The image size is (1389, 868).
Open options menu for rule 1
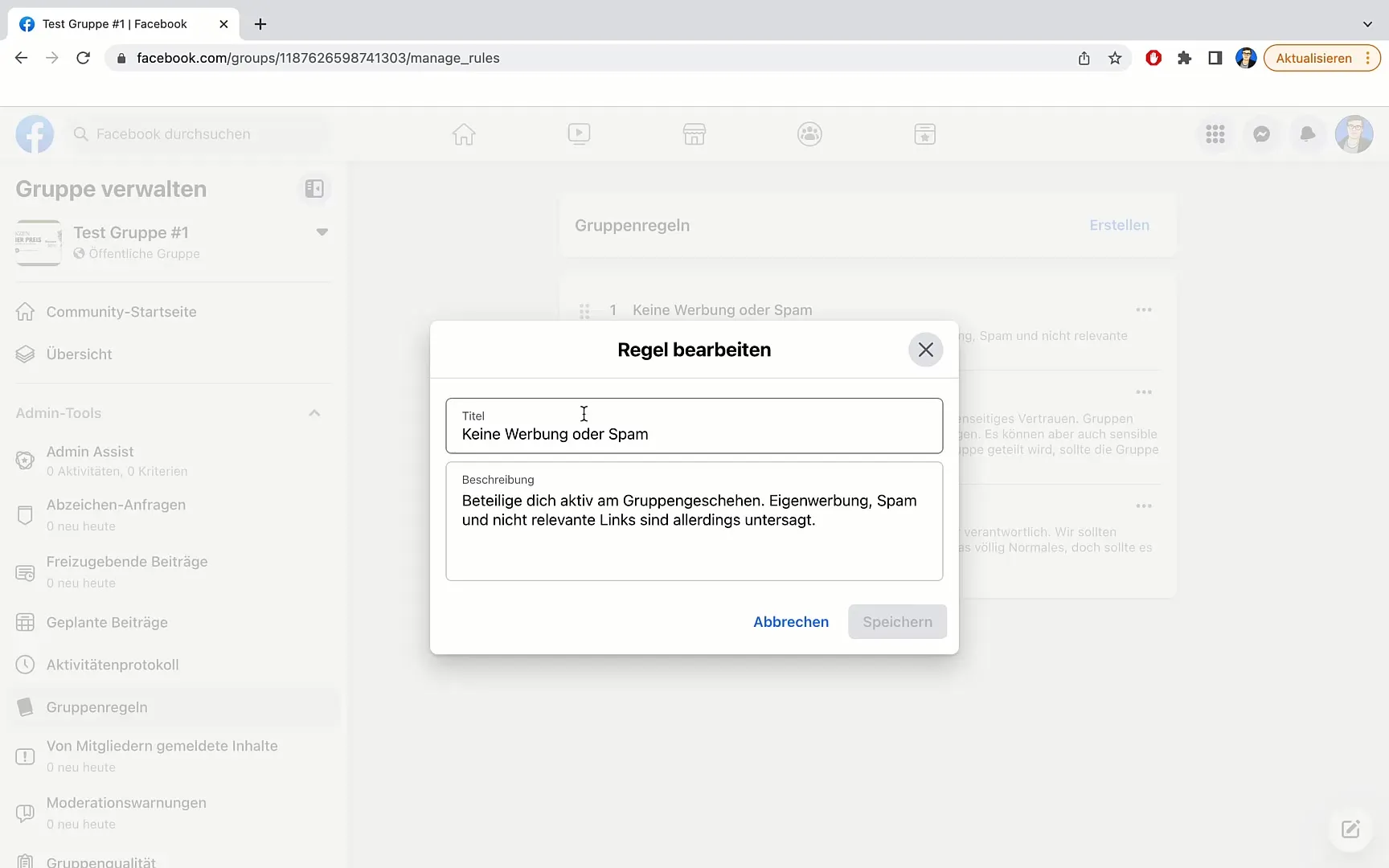click(x=1144, y=310)
